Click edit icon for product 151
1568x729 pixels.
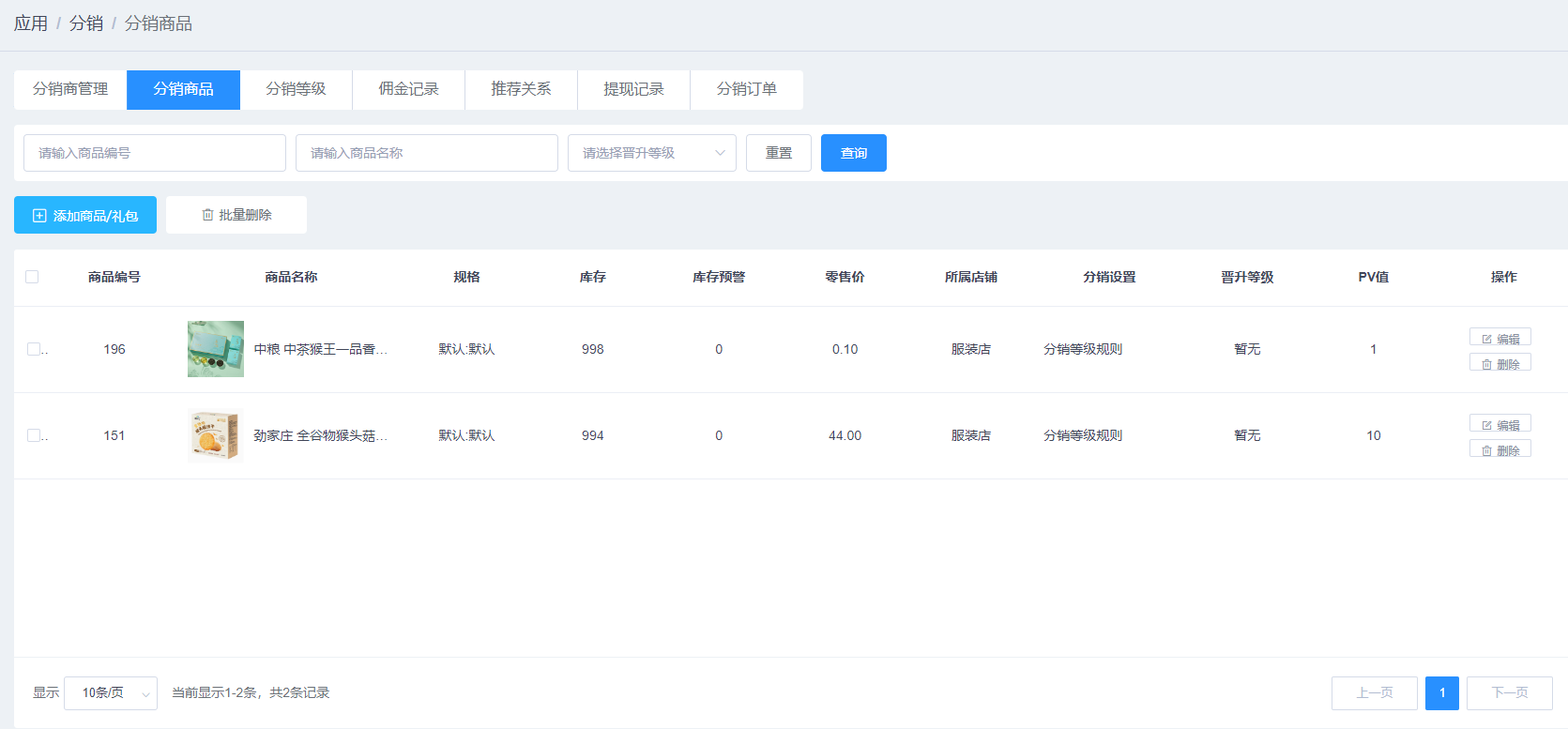[1486, 425]
